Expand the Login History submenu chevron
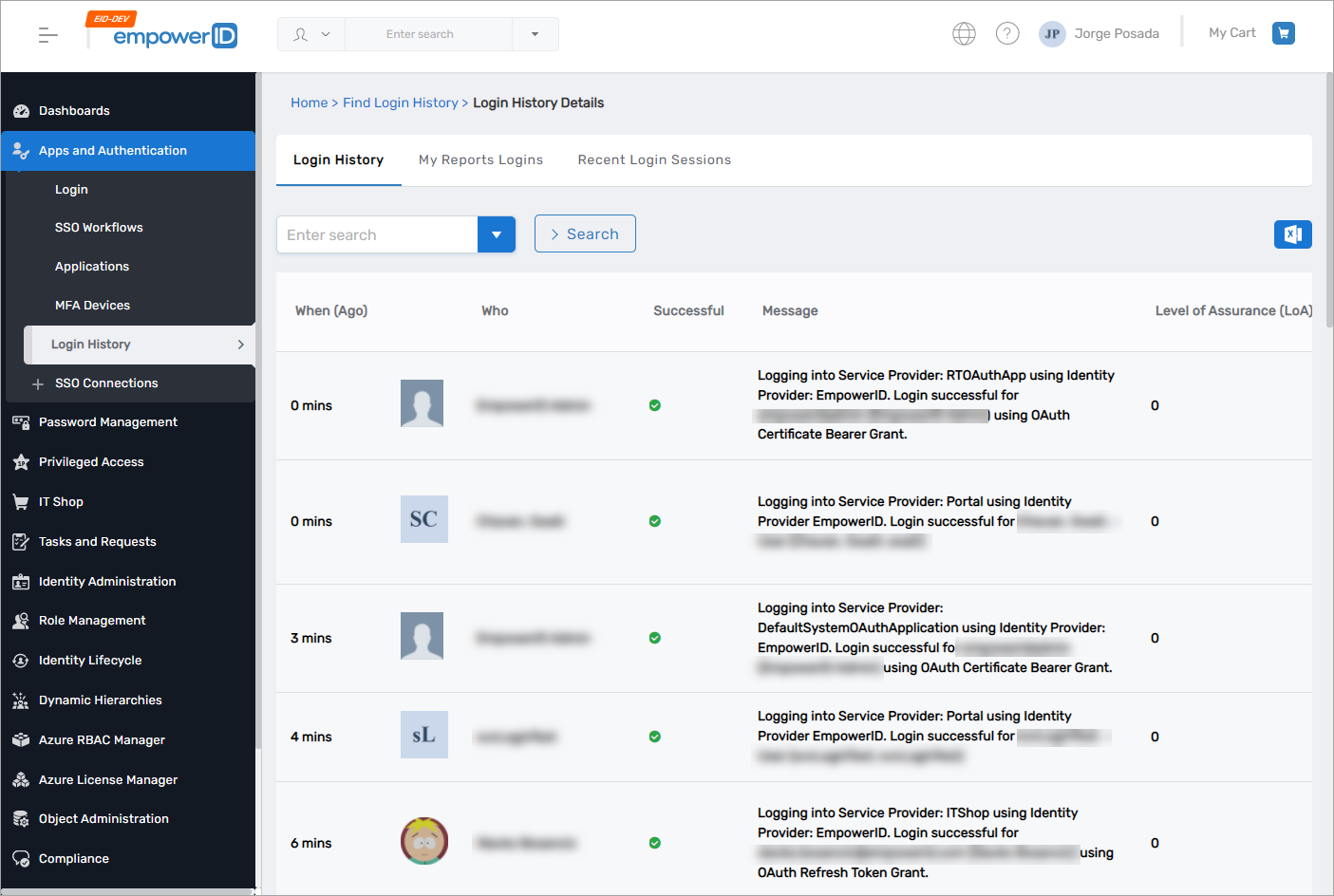The width and height of the screenshot is (1334, 896). (240, 345)
